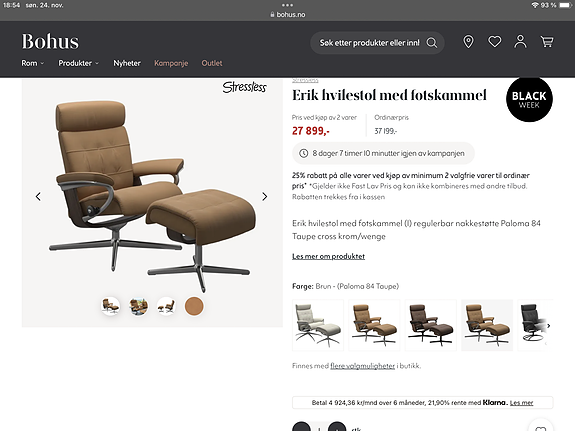Show next product image with right arrow
Screen dimensions: 575x431
tap(264, 197)
